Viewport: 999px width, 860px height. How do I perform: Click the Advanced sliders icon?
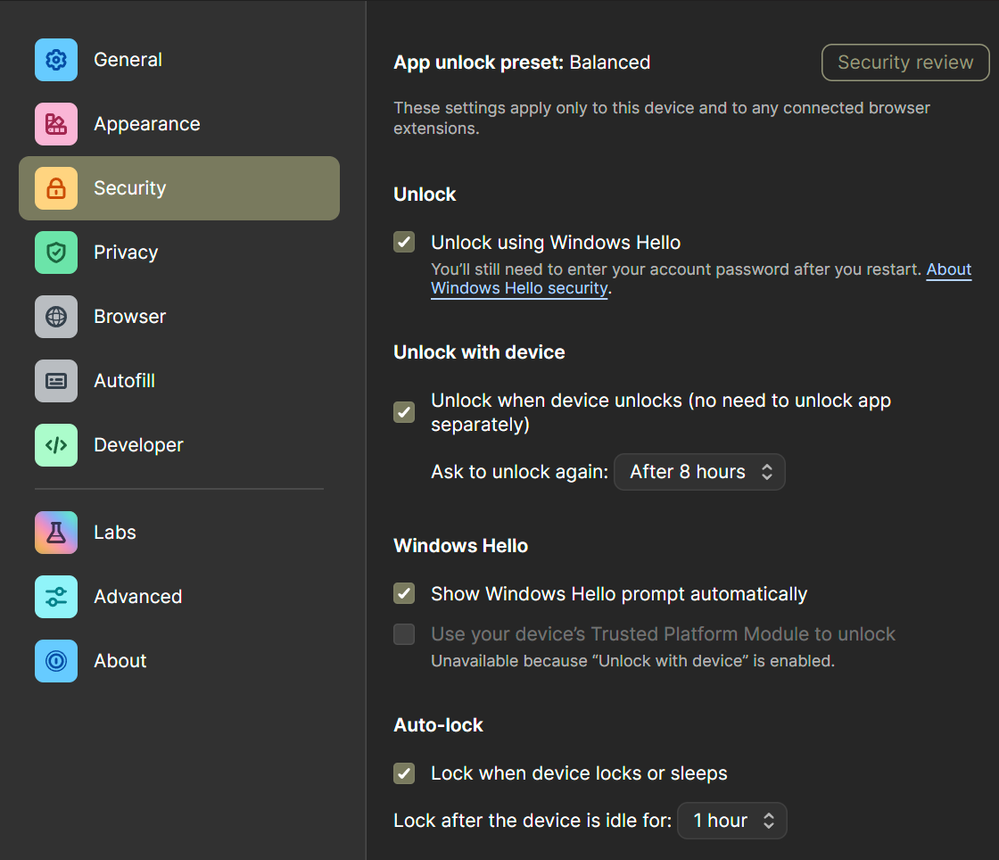(x=56, y=597)
